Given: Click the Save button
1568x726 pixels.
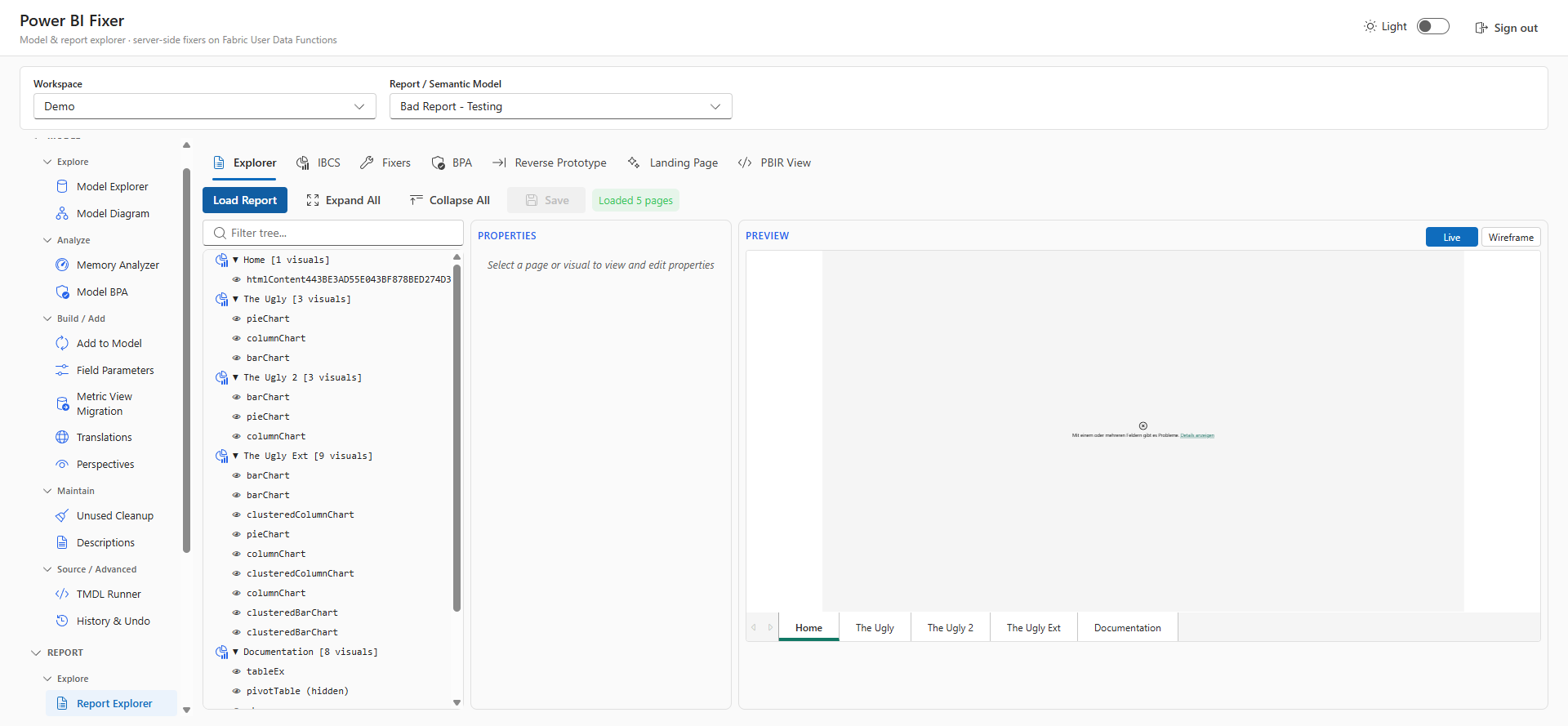Looking at the screenshot, I should (x=546, y=200).
